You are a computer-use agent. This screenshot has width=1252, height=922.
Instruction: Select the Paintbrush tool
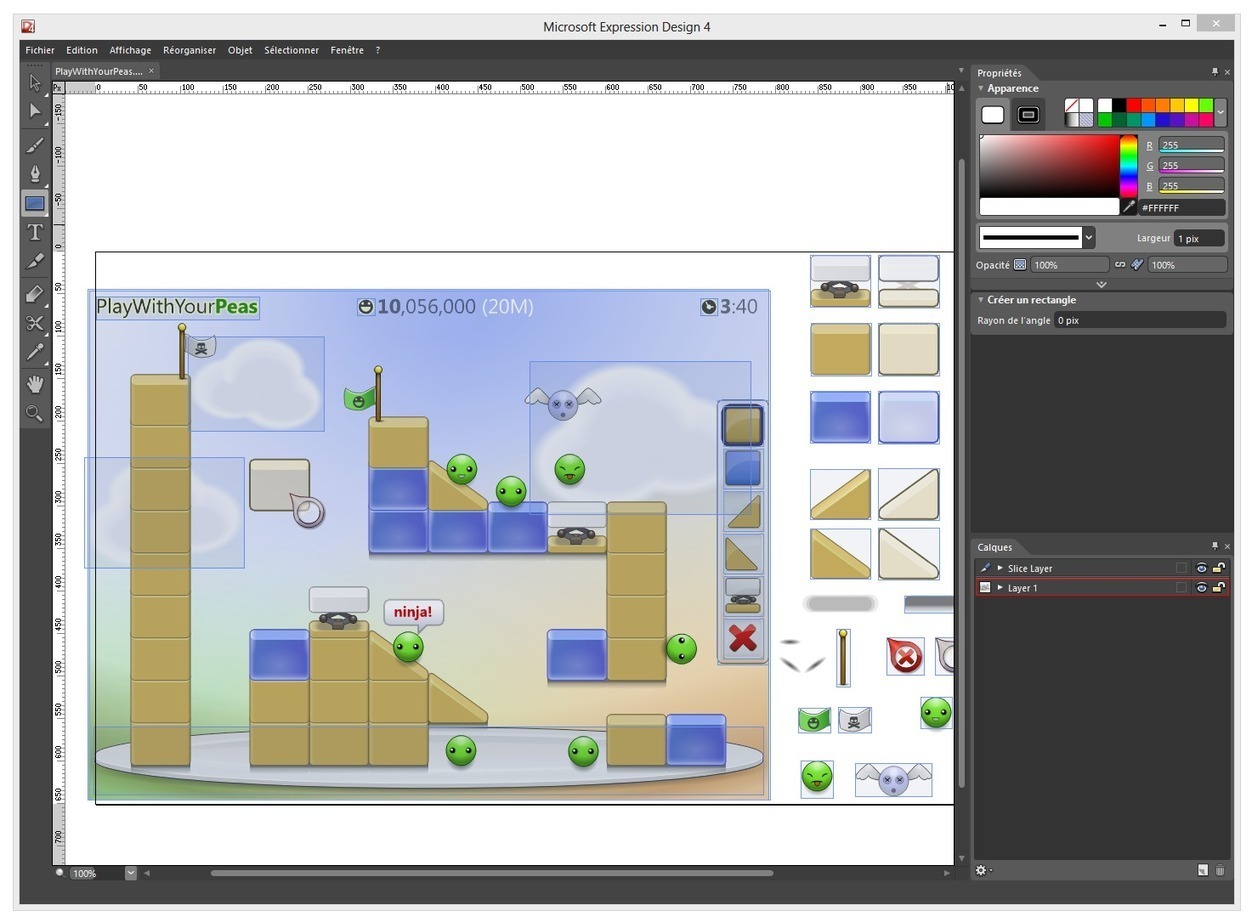click(x=35, y=145)
